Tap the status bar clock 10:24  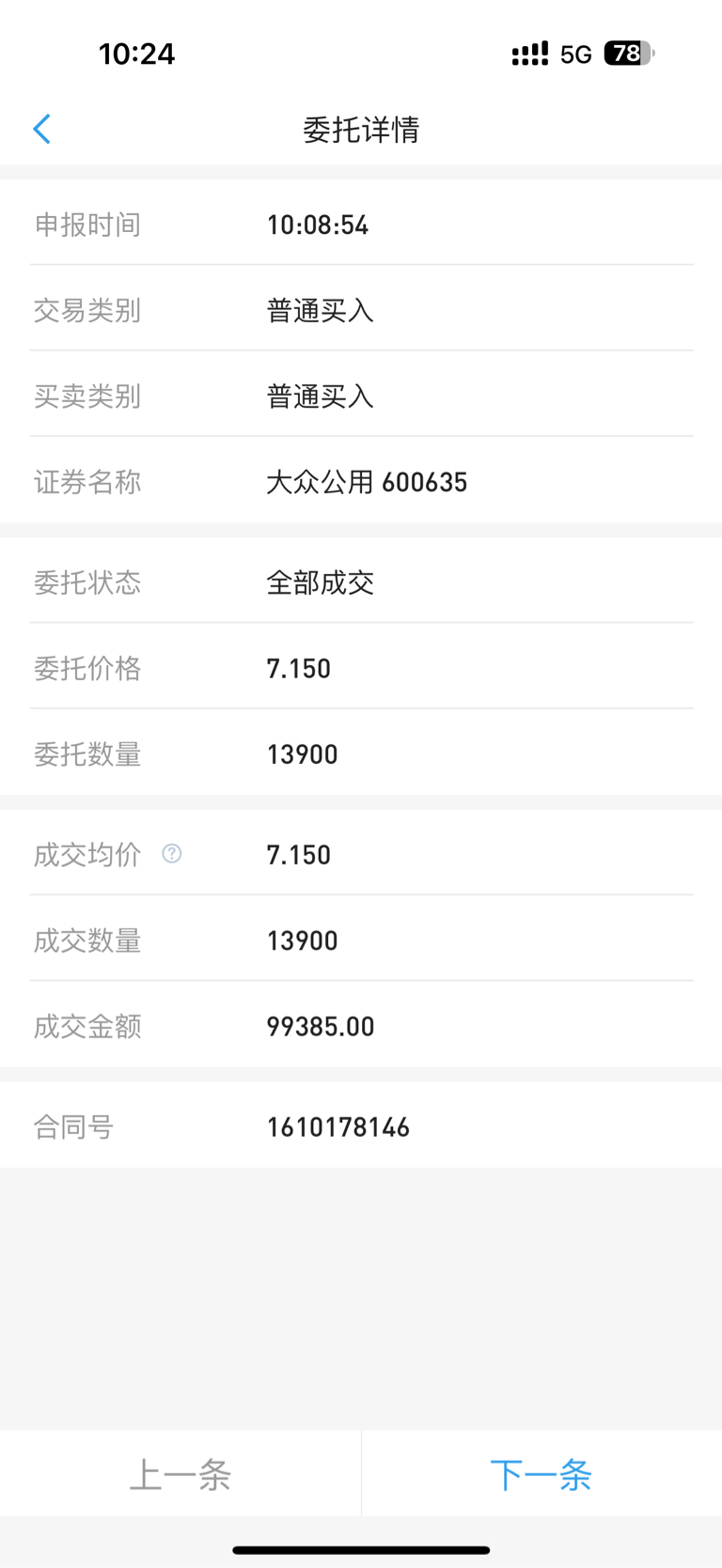click(x=137, y=54)
